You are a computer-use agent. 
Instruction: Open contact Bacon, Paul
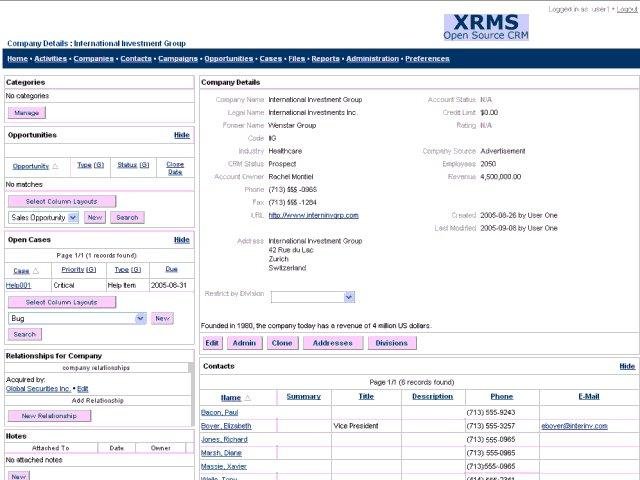(x=220, y=413)
